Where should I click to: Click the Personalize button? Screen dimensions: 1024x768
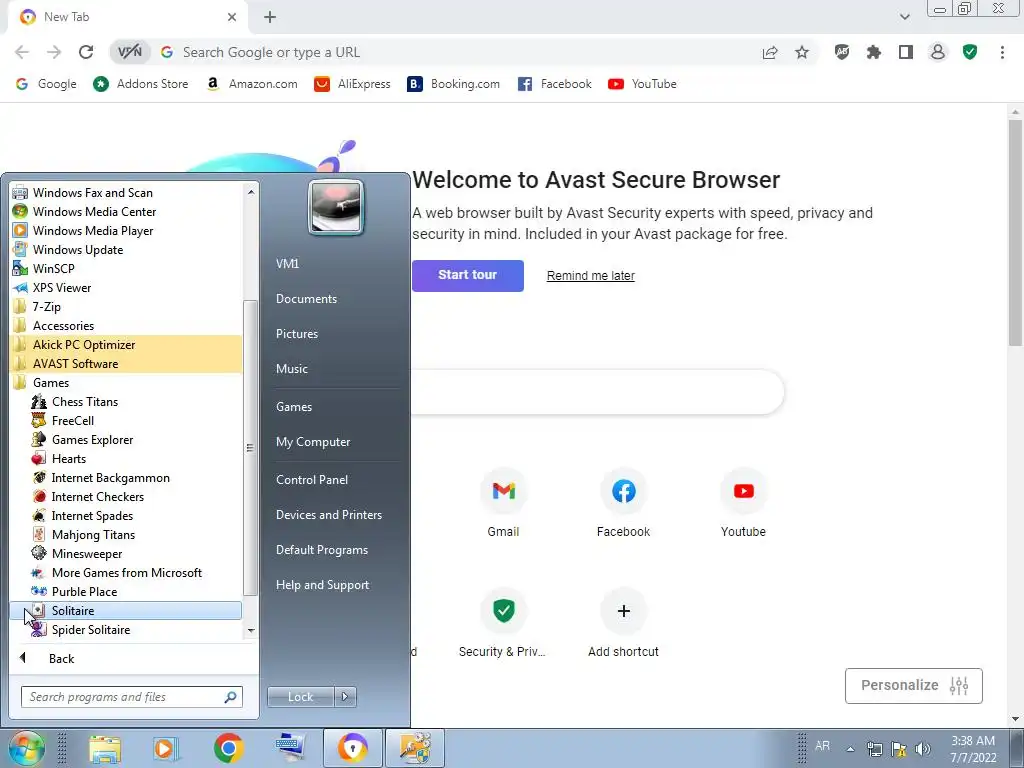click(914, 686)
